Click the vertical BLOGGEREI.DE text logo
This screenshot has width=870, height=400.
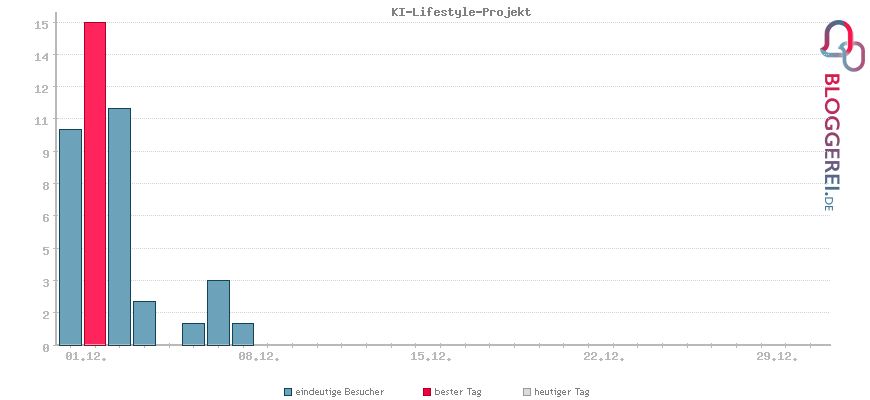click(830, 142)
